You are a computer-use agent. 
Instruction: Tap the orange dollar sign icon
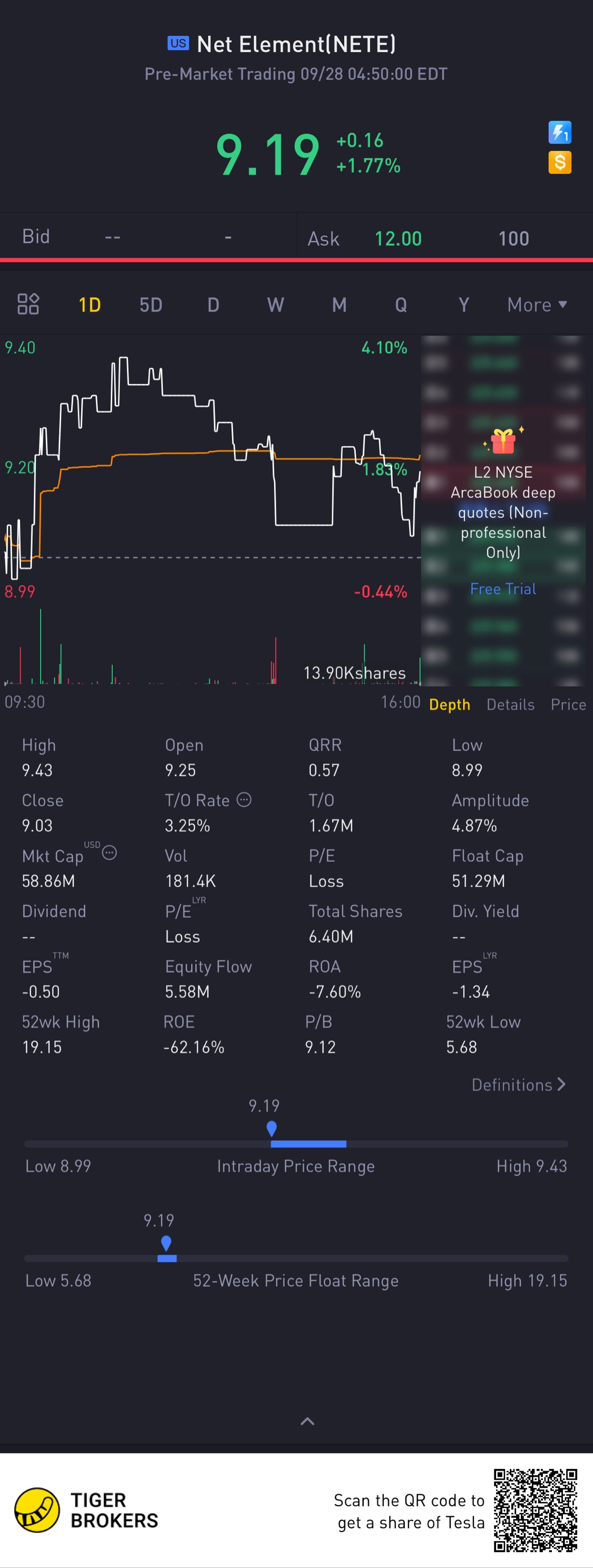559,162
